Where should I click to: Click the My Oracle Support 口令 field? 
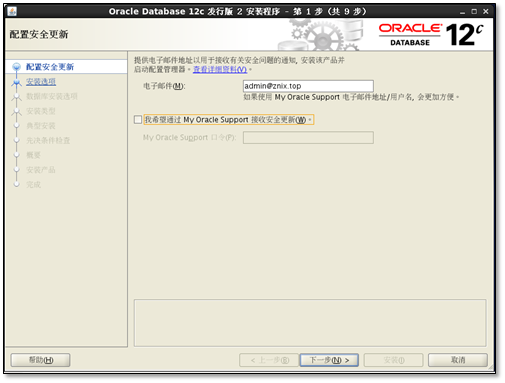click(308, 137)
